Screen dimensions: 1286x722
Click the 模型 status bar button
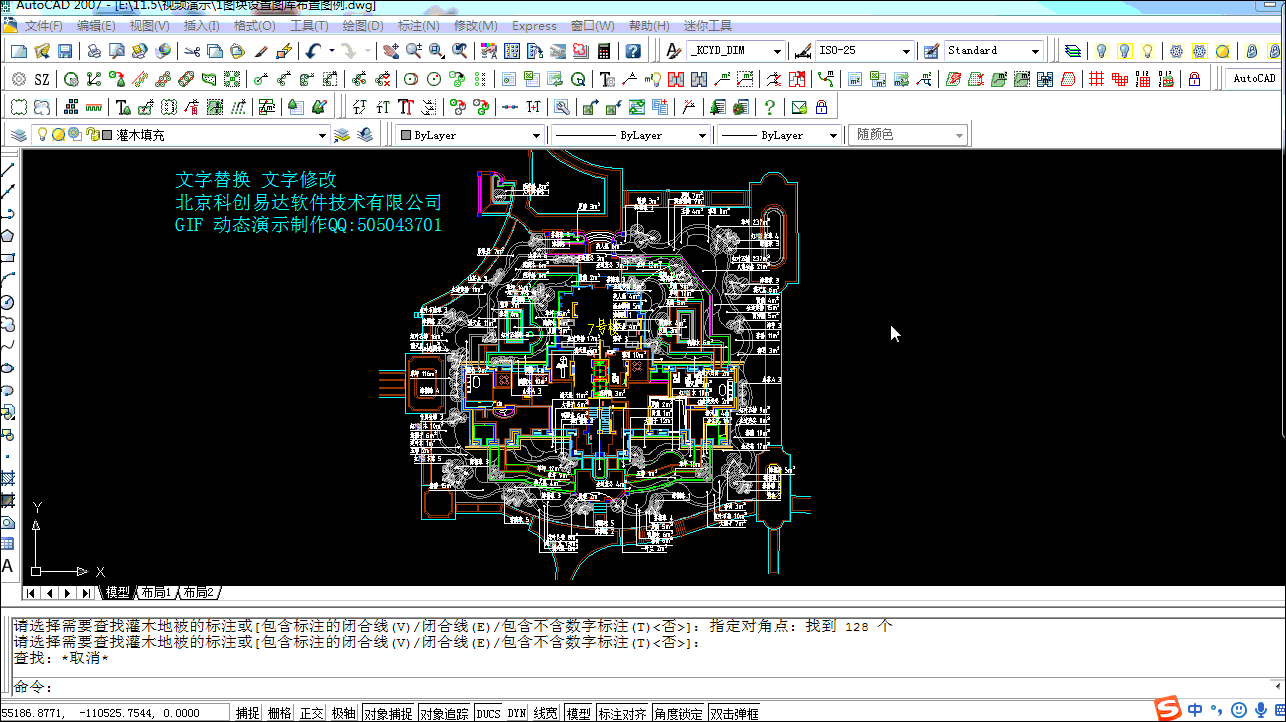coord(579,714)
